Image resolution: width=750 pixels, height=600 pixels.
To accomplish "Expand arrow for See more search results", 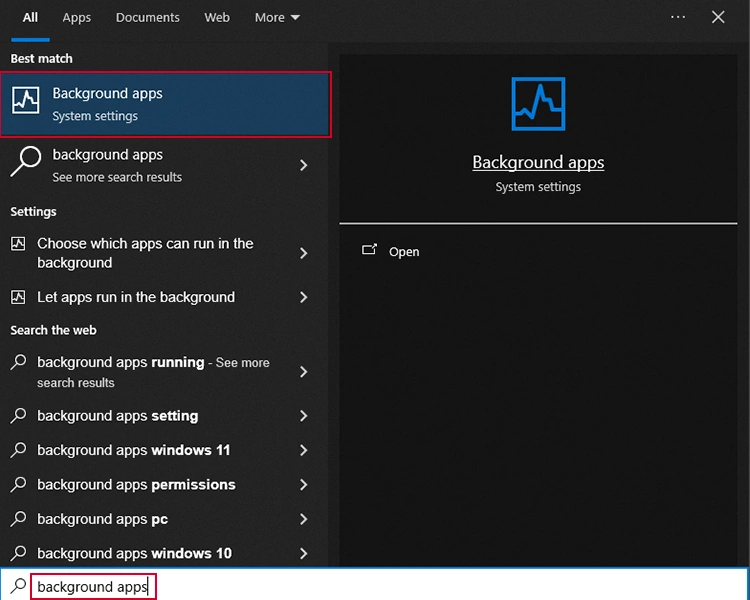I will click(x=303, y=165).
